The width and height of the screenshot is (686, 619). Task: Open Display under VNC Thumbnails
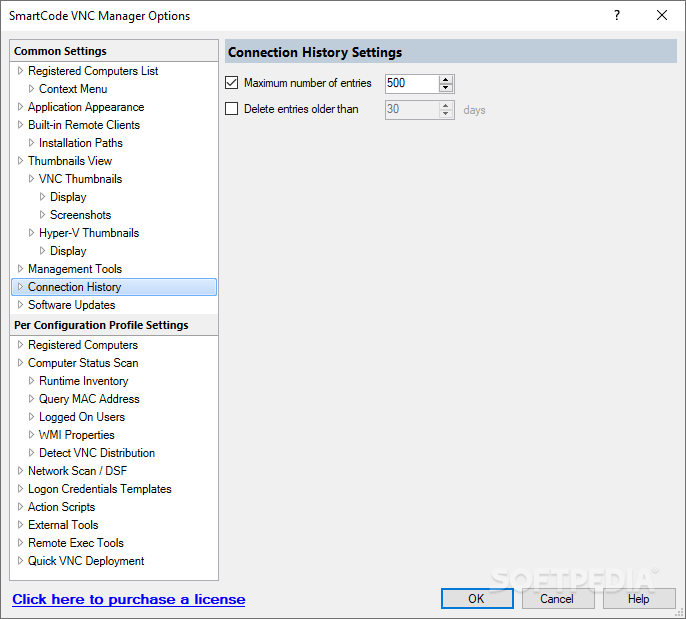[x=68, y=197]
